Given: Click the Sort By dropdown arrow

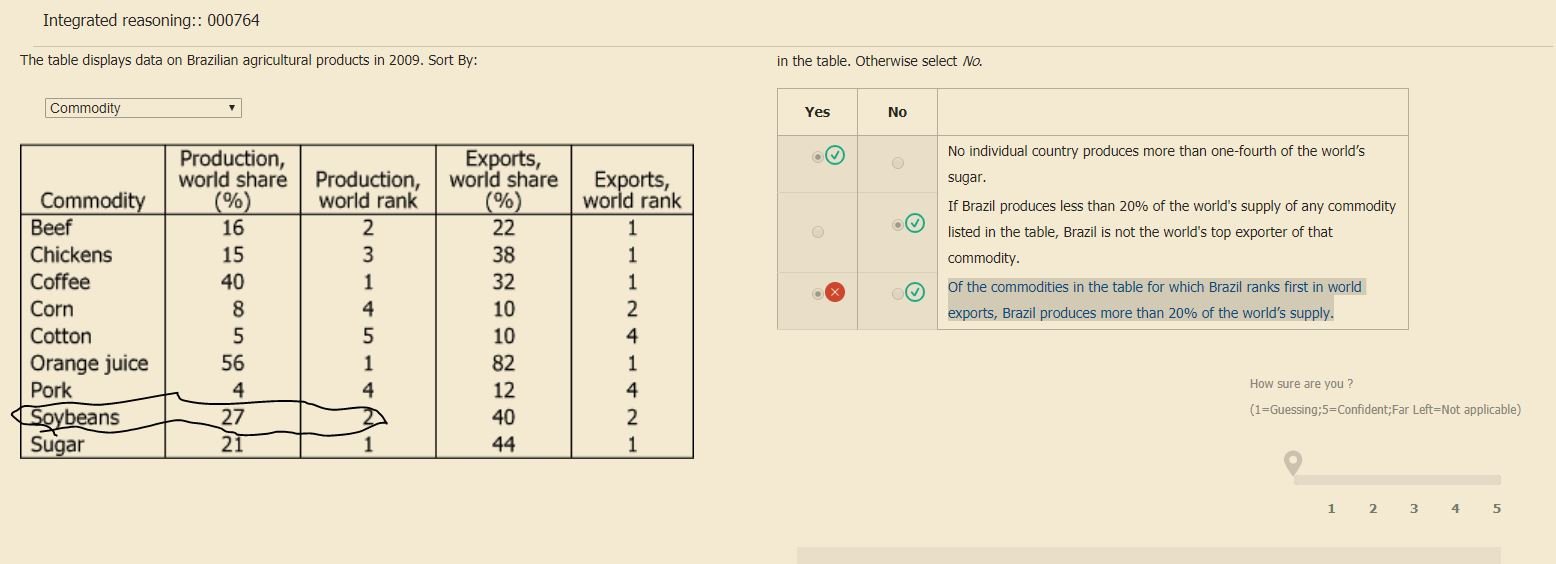Looking at the screenshot, I should (x=232, y=108).
